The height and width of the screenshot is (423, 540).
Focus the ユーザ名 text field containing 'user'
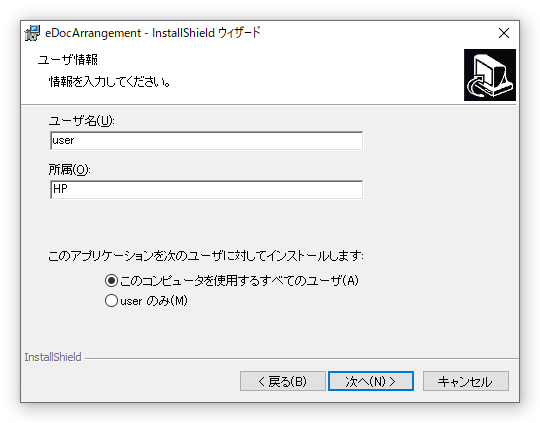(x=206, y=141)
